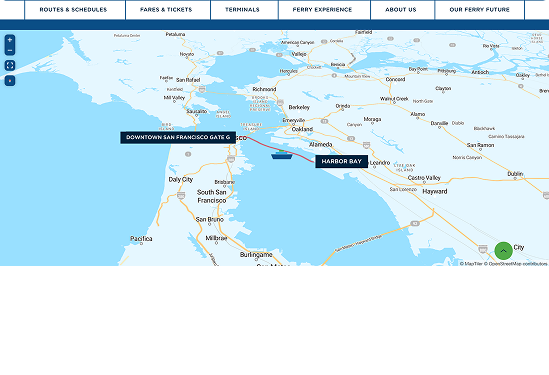Click the Hayward map label

tap(435, 192)
